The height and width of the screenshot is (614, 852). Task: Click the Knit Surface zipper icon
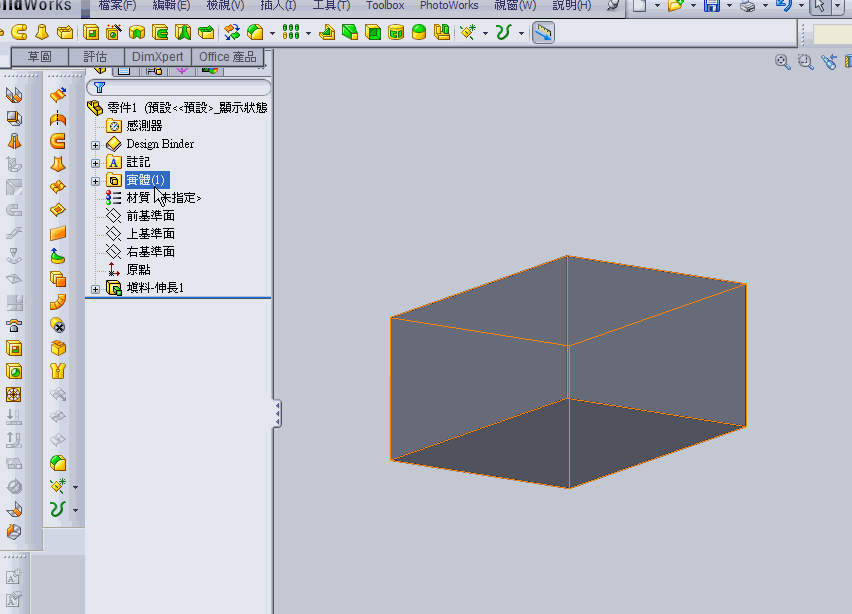(x=58, y=371)
